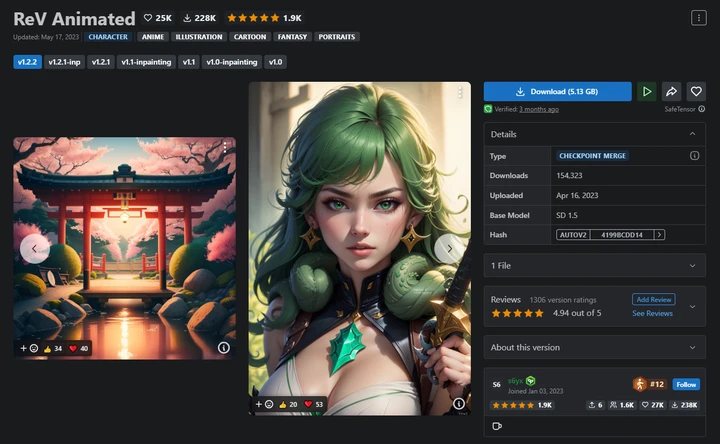This screenshot has width=720, height=444.
Task: Click Download (5.13 GB) button
Action: coord(557,91)
